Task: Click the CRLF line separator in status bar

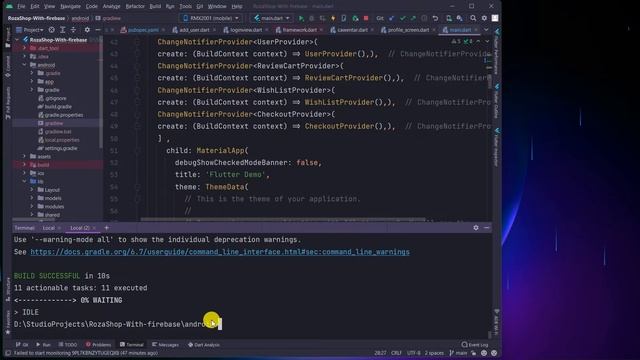Action: click(x=396, y=353)
